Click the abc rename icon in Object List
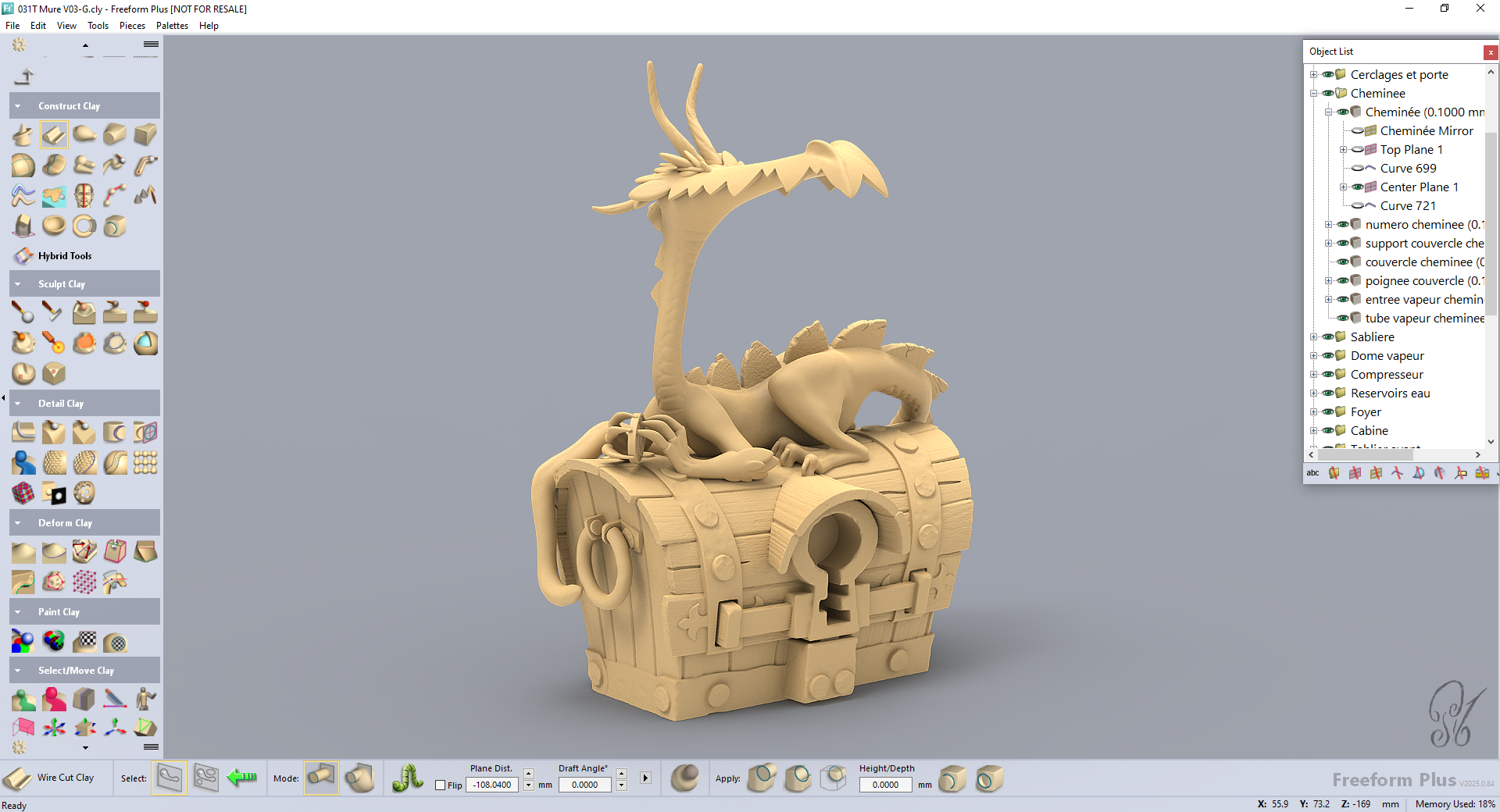The width and height of the screenshot is (1500, 812). pyautogui.click(x=1312, y=473)
